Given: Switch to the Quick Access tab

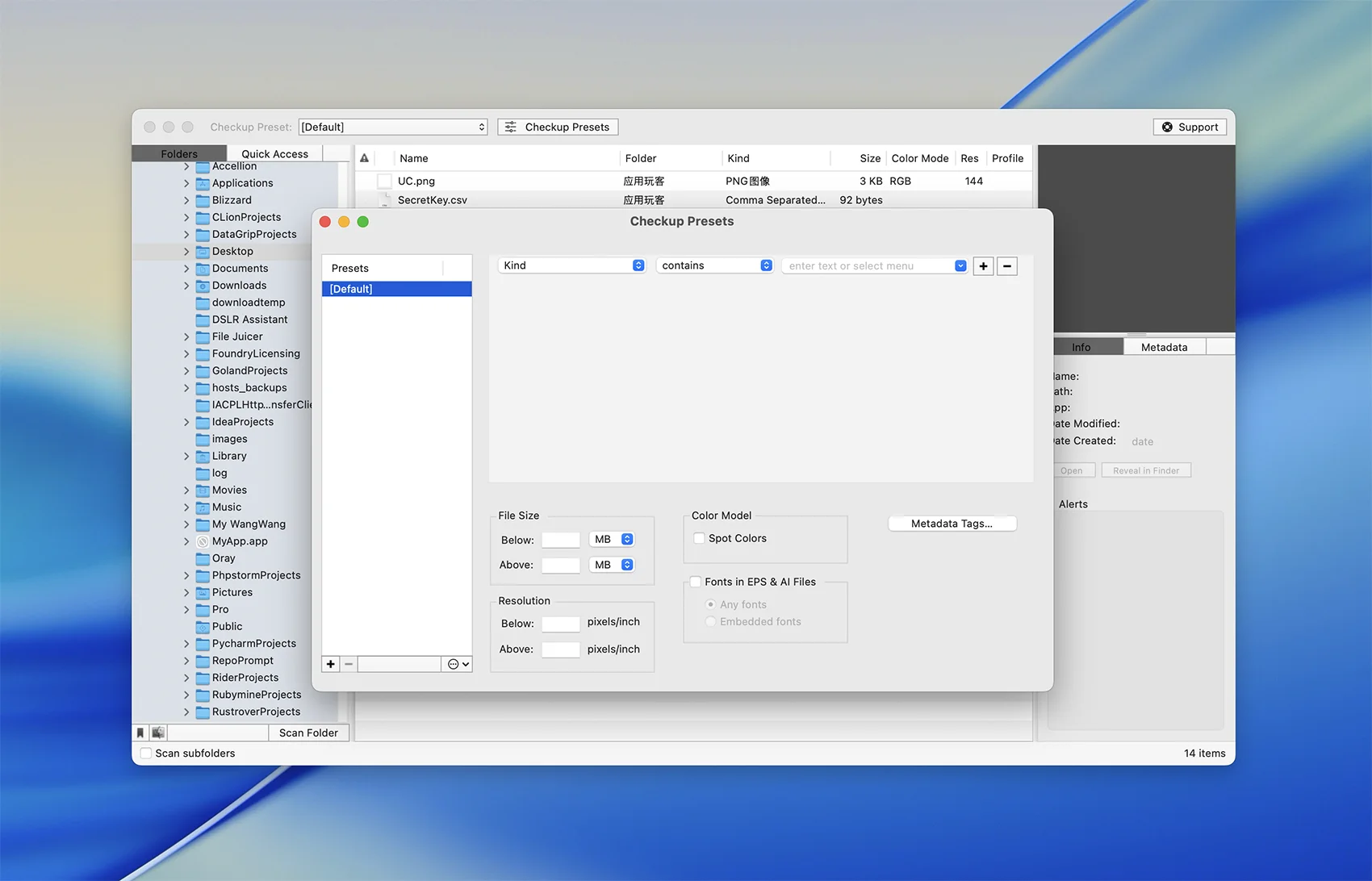Looking at the screenshot, I should [x=274, y=153].
